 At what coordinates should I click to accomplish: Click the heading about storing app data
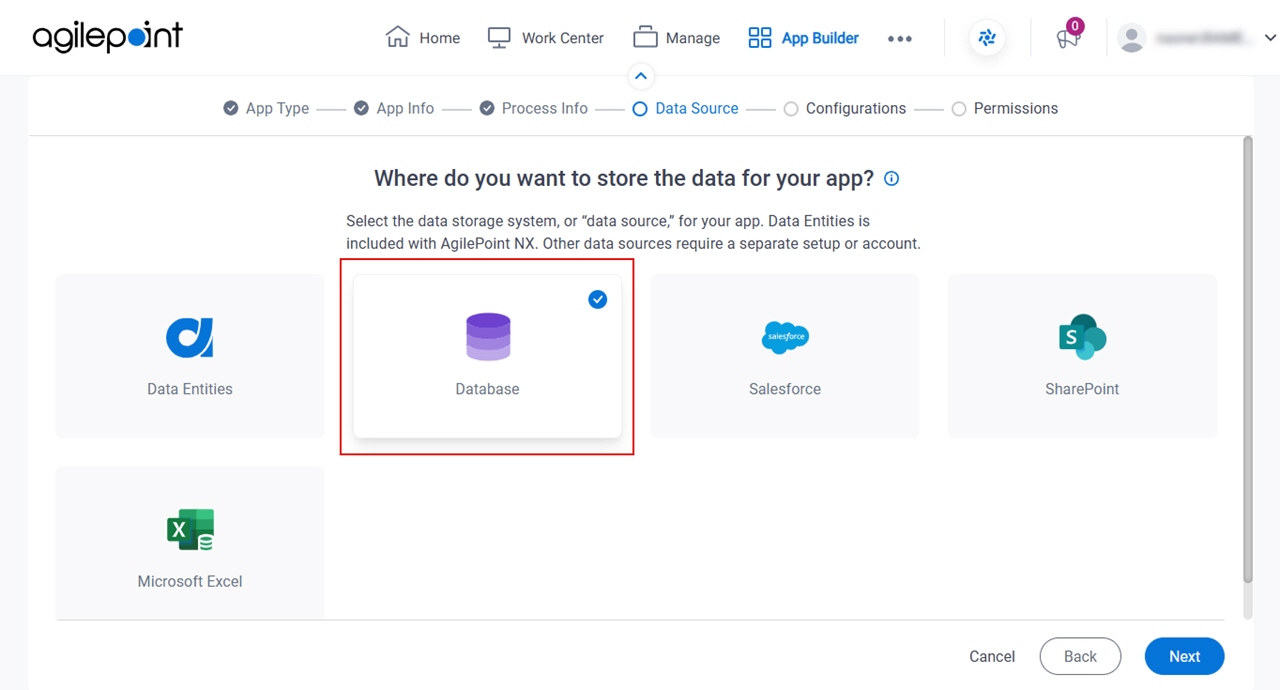624,179
